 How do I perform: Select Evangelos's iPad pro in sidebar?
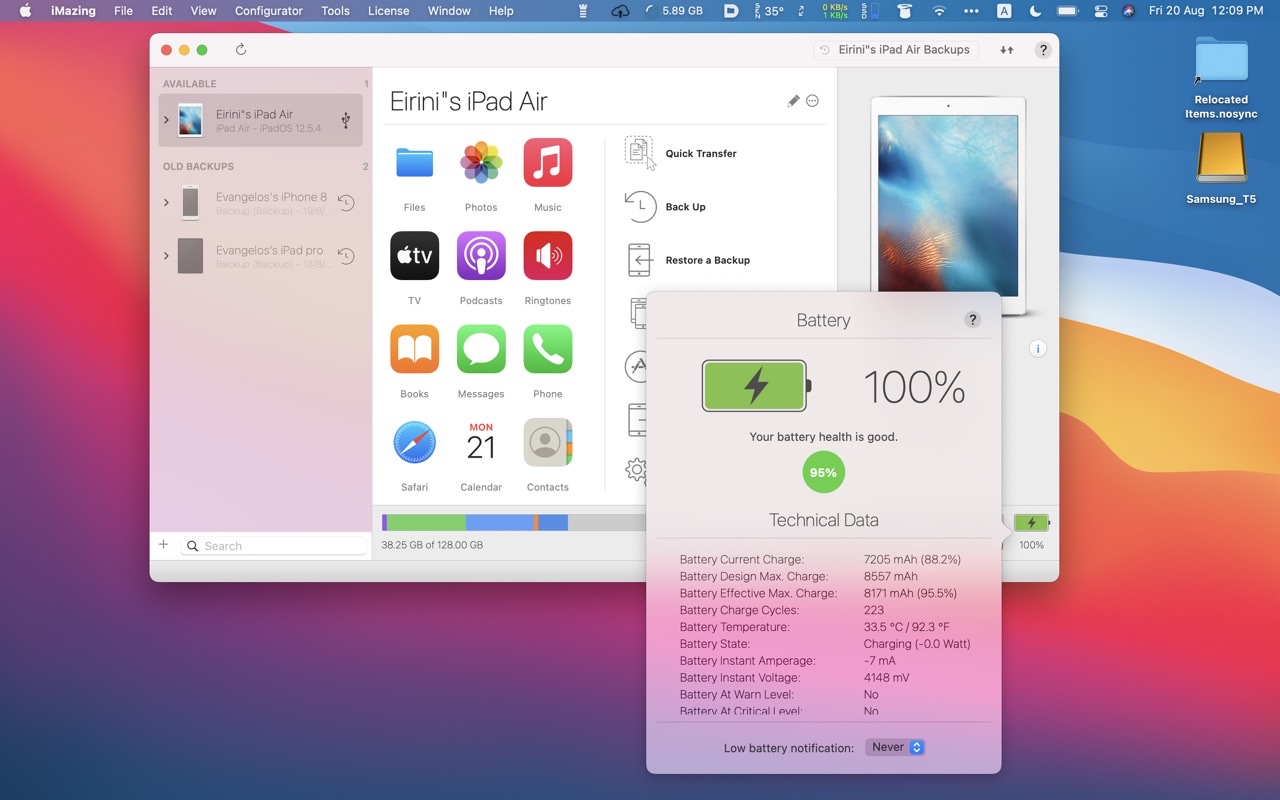260,256
